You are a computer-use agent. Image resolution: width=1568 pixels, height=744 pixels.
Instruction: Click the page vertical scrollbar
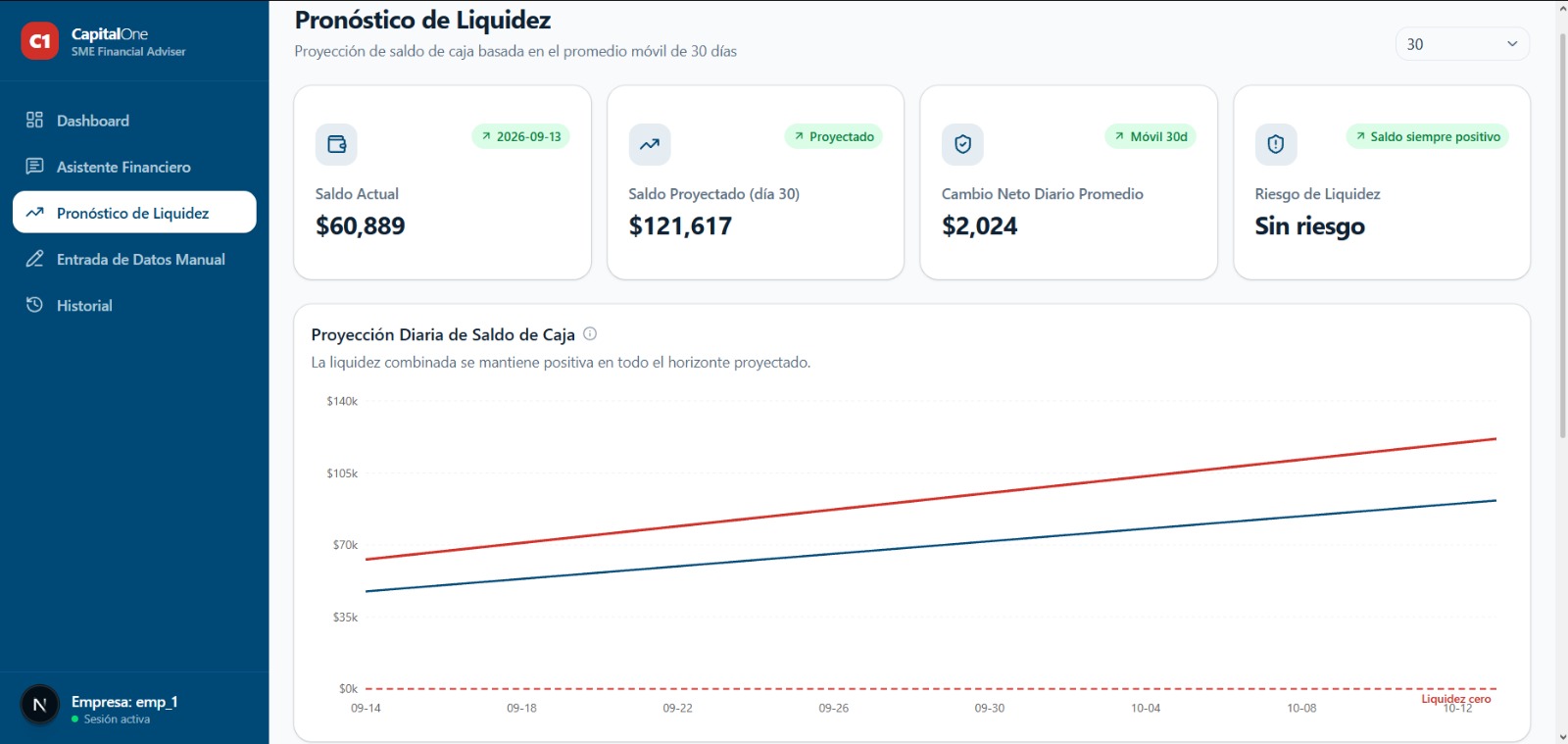1562,235
